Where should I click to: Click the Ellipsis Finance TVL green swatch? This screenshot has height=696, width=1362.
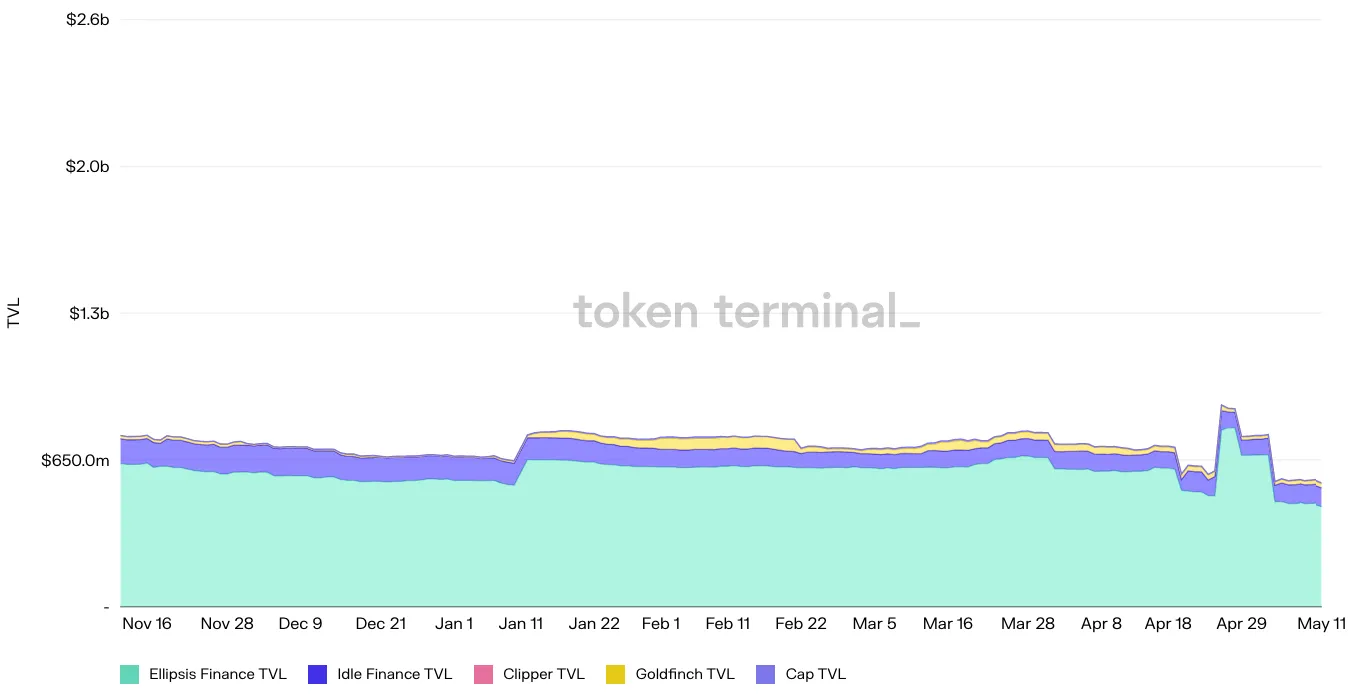tap(130, 675)
